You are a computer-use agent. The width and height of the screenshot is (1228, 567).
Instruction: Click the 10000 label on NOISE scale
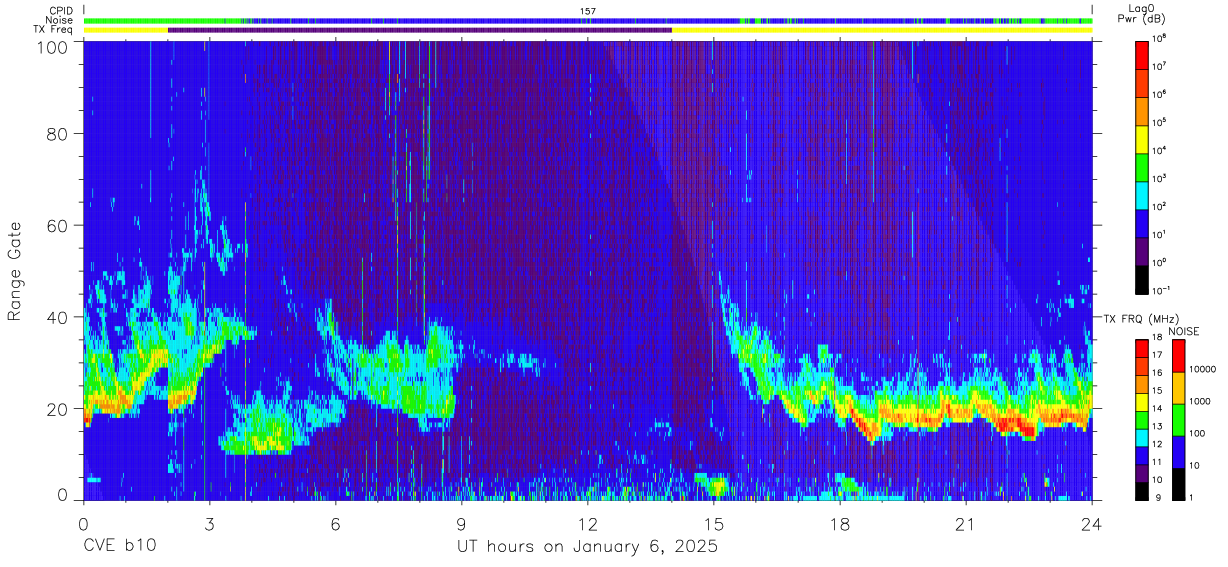pyautogui.click(x=1203, y=369)
